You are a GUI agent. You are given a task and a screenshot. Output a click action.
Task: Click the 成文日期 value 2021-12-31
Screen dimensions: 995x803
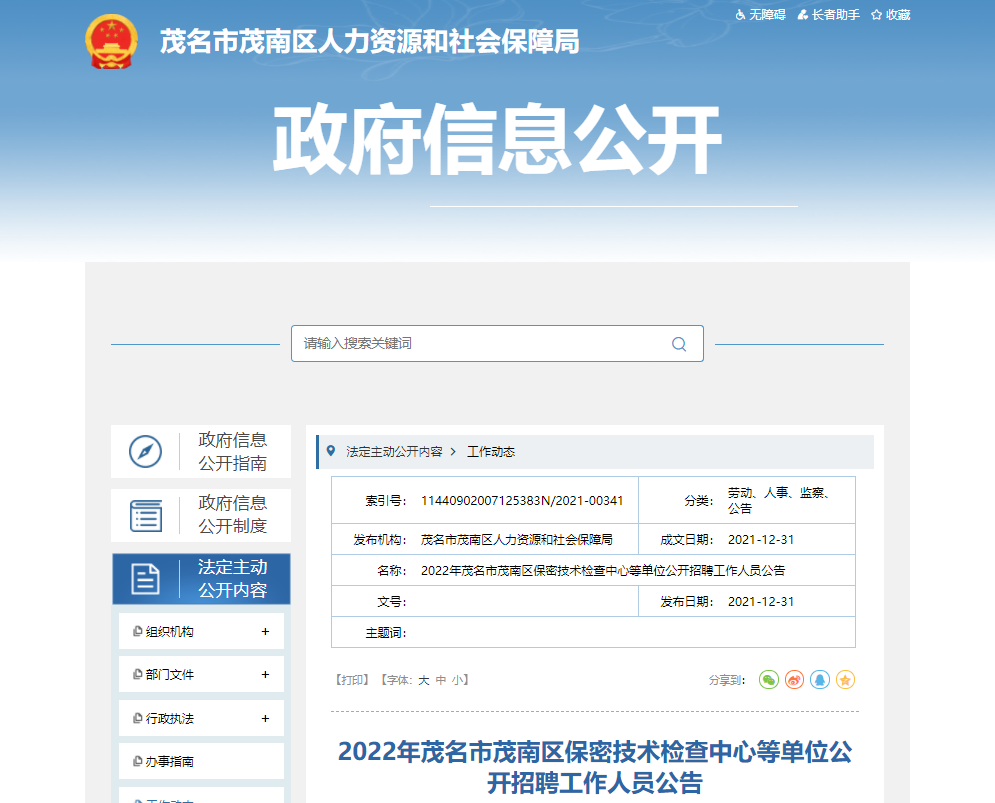(761, 540)
